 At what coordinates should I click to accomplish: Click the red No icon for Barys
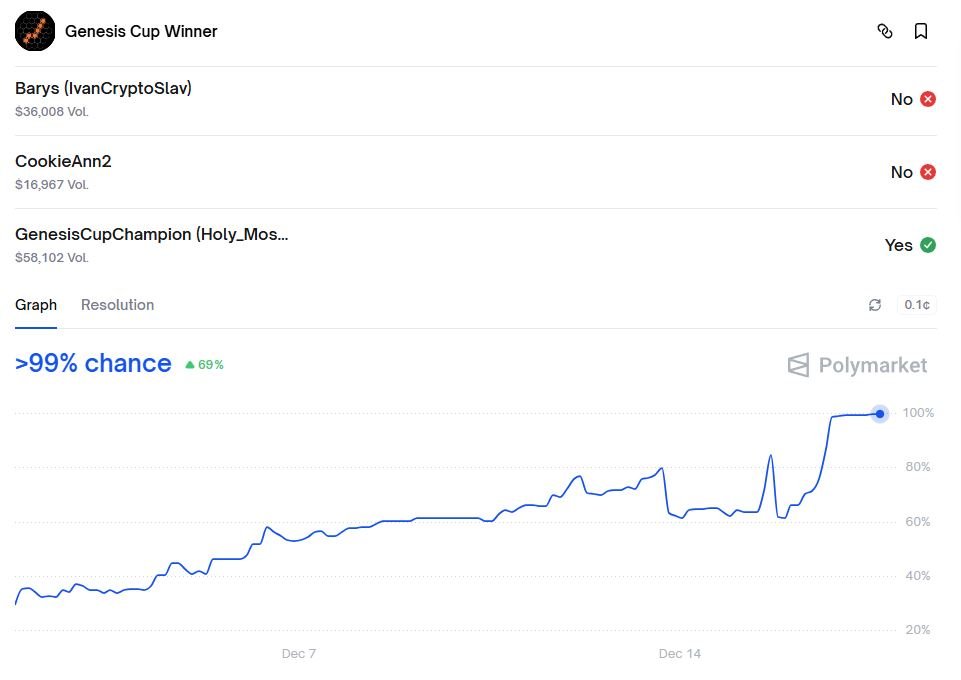(x=928, y=99)
